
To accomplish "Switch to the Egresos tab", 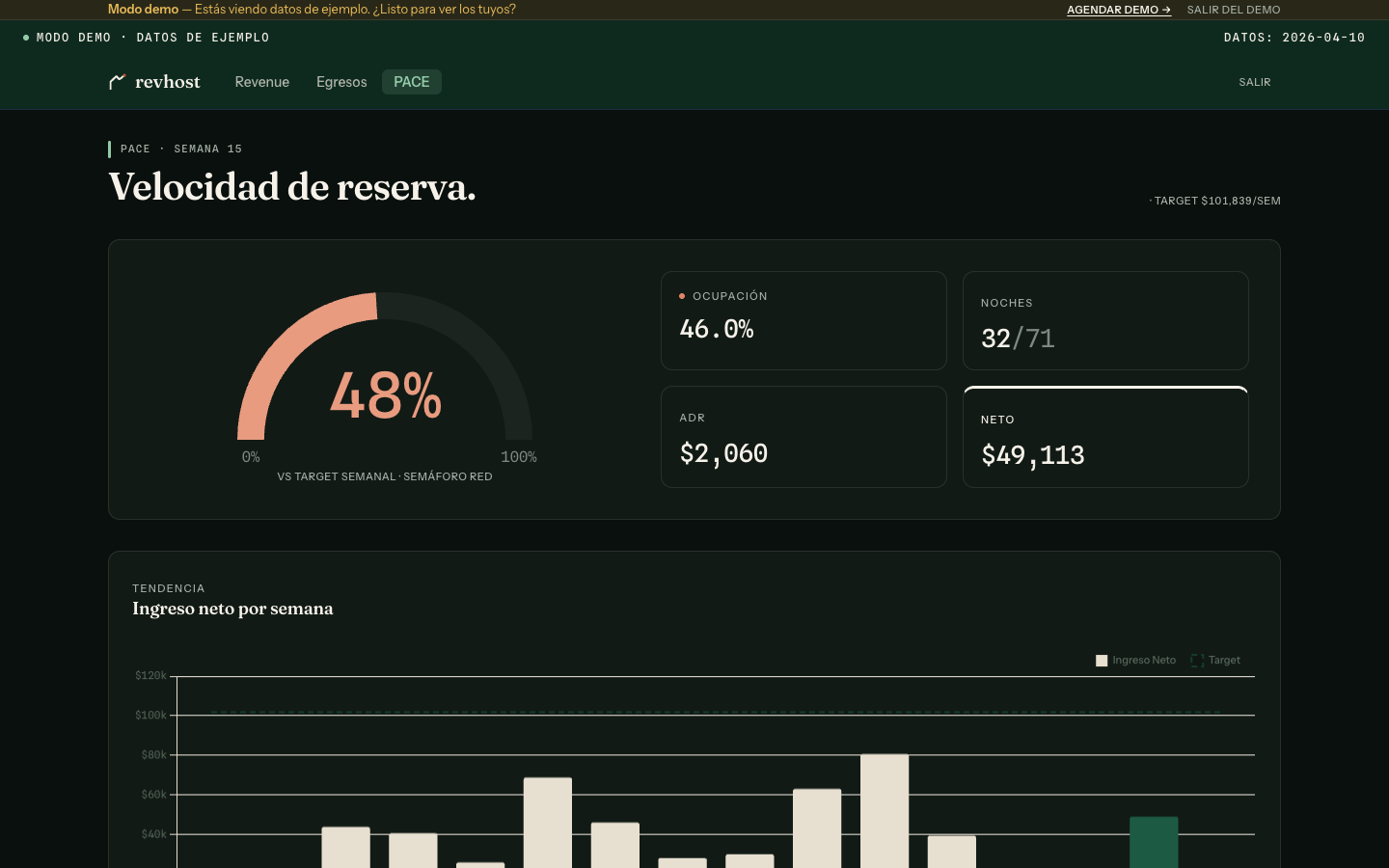I will pos(341,82).
